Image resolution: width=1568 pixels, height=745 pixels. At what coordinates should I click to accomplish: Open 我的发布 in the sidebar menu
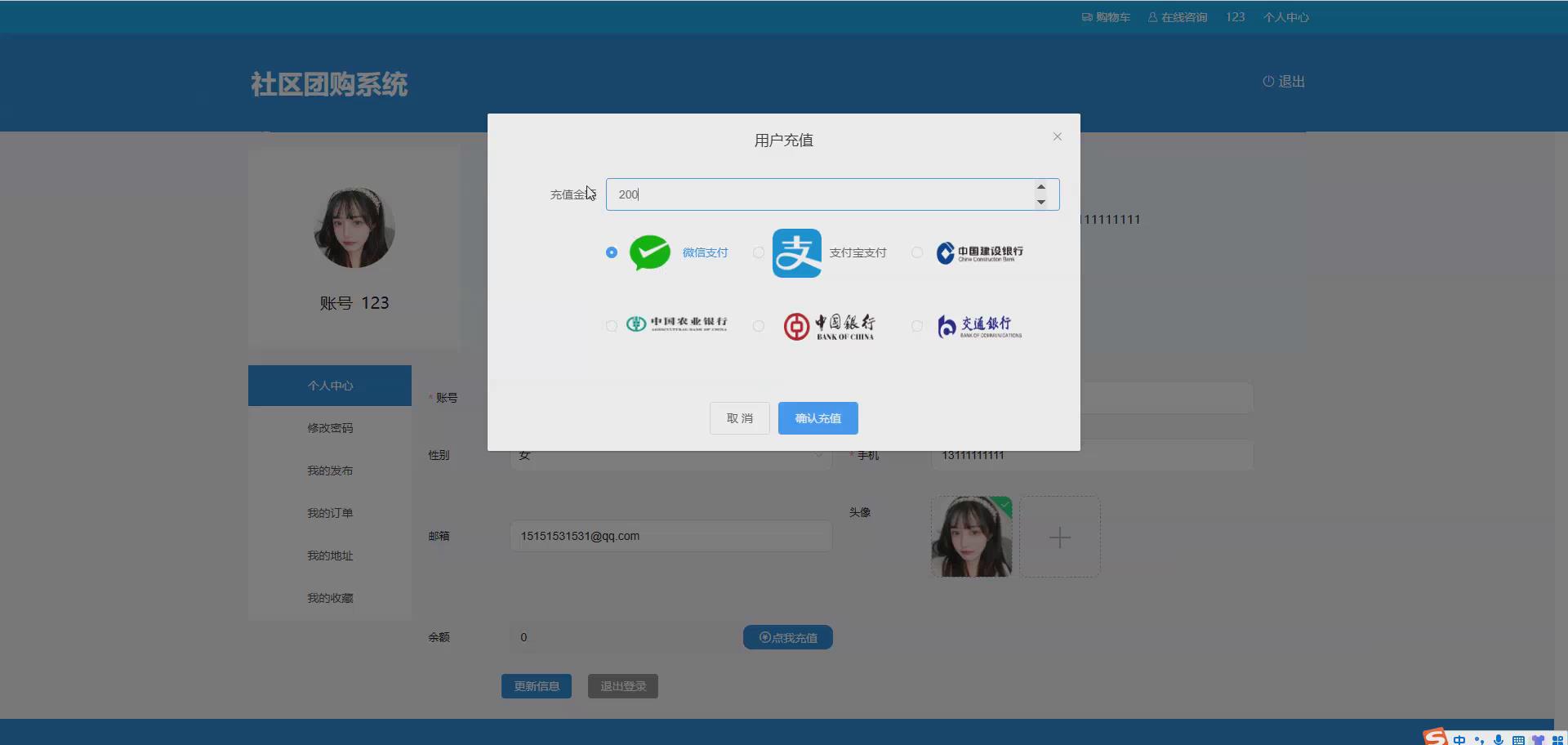pyautogui.click(x=330, y=471)
